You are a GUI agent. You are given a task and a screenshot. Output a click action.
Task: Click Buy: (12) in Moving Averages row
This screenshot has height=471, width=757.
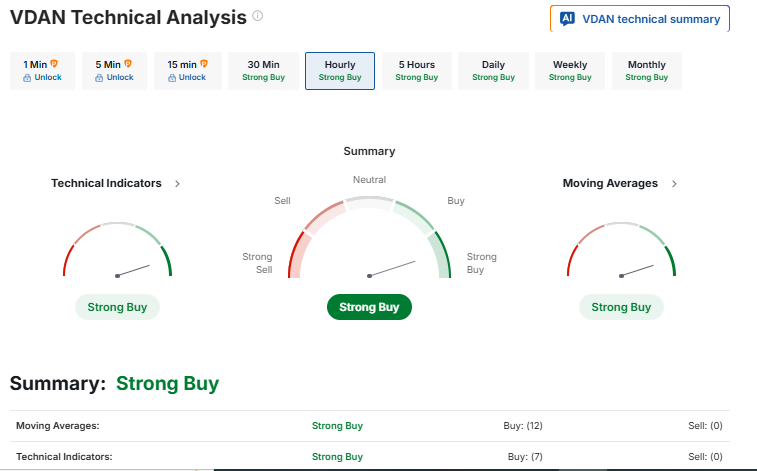tap(523, 426)
